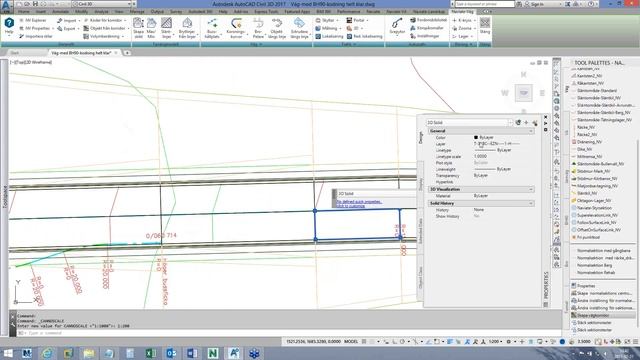
Task: Open the Home ribbon tab
Action: pos(24,12)
